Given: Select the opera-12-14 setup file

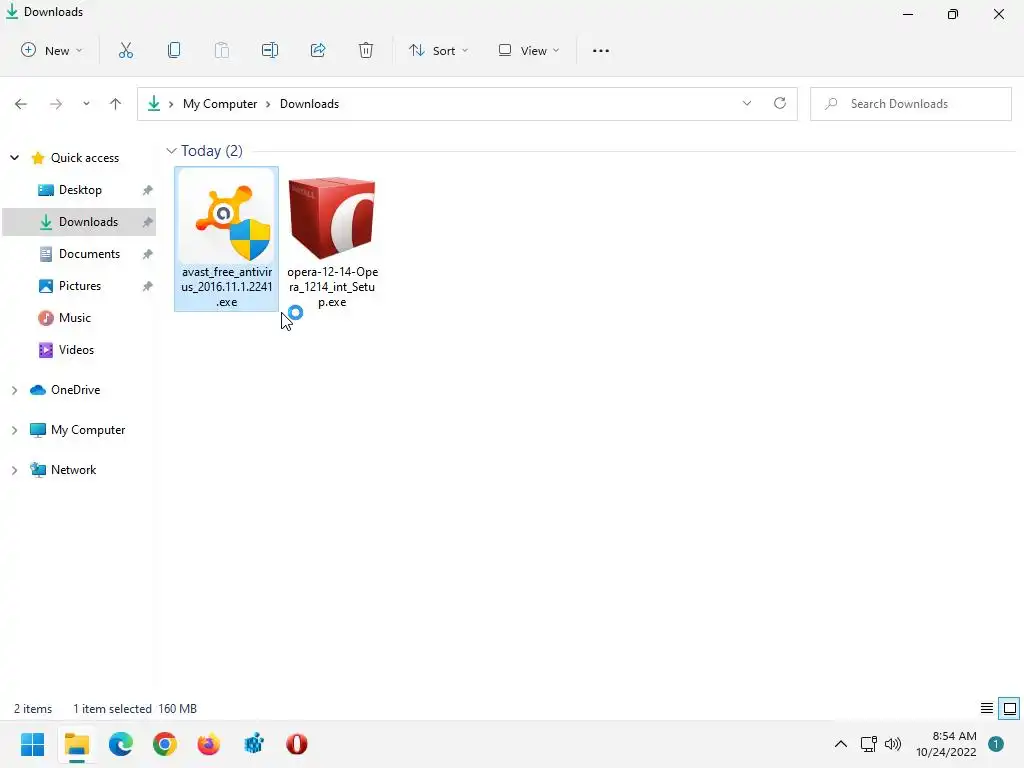Looking at the screenshot, I should (x=332, y=240).
